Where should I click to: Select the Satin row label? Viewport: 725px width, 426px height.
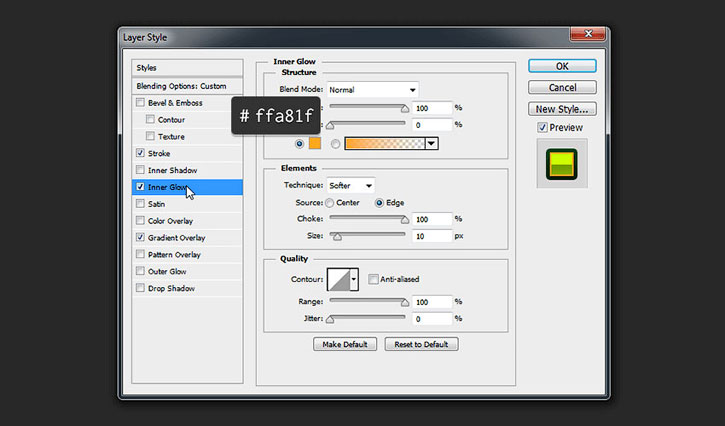coord(156,204)
